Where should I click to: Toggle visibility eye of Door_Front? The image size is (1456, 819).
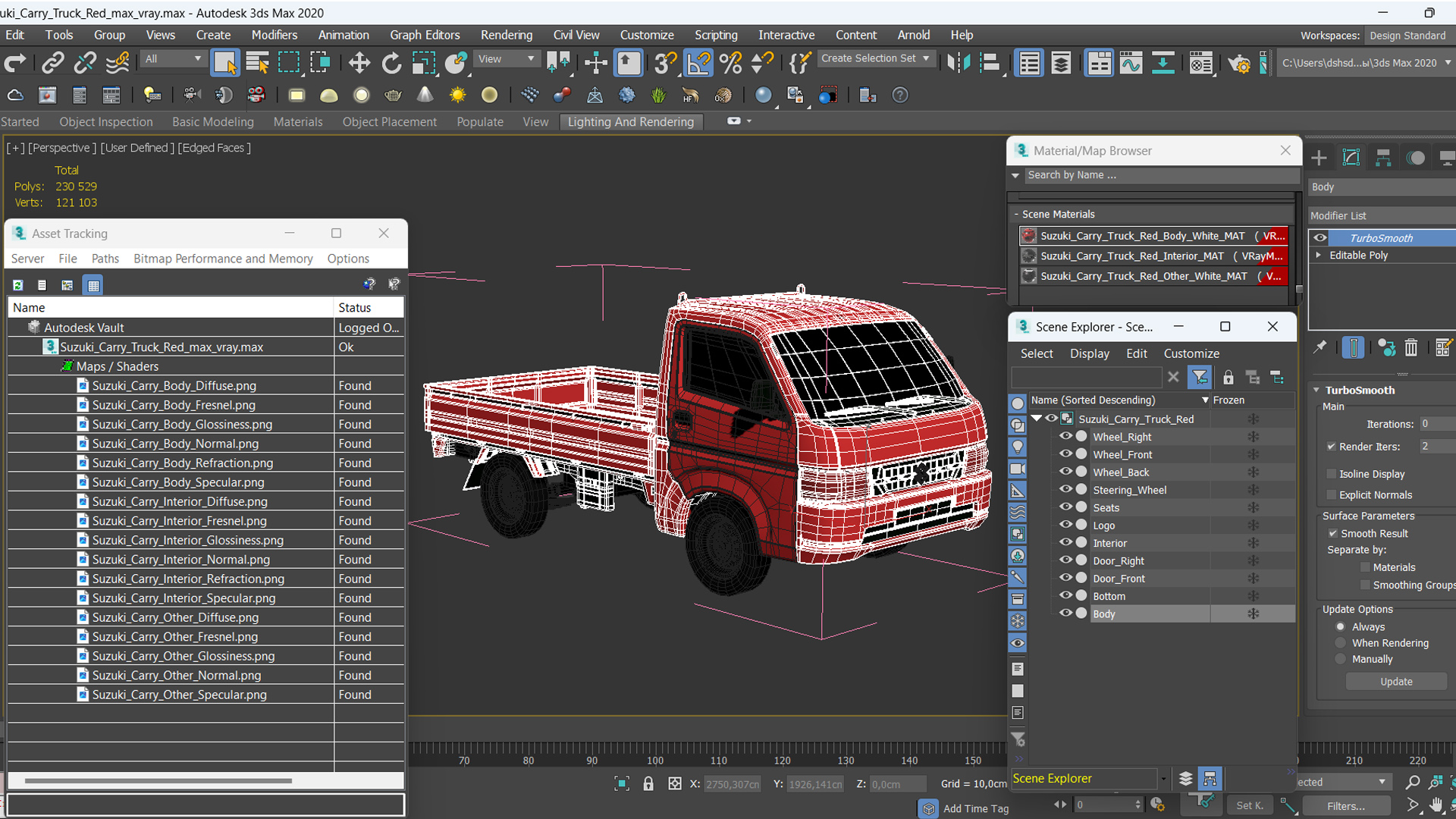[x=1065, y=578]
